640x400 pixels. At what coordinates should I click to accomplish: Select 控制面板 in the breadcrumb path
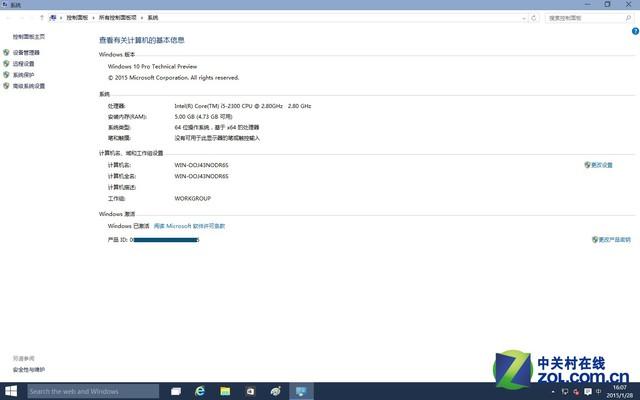point(77,18)
